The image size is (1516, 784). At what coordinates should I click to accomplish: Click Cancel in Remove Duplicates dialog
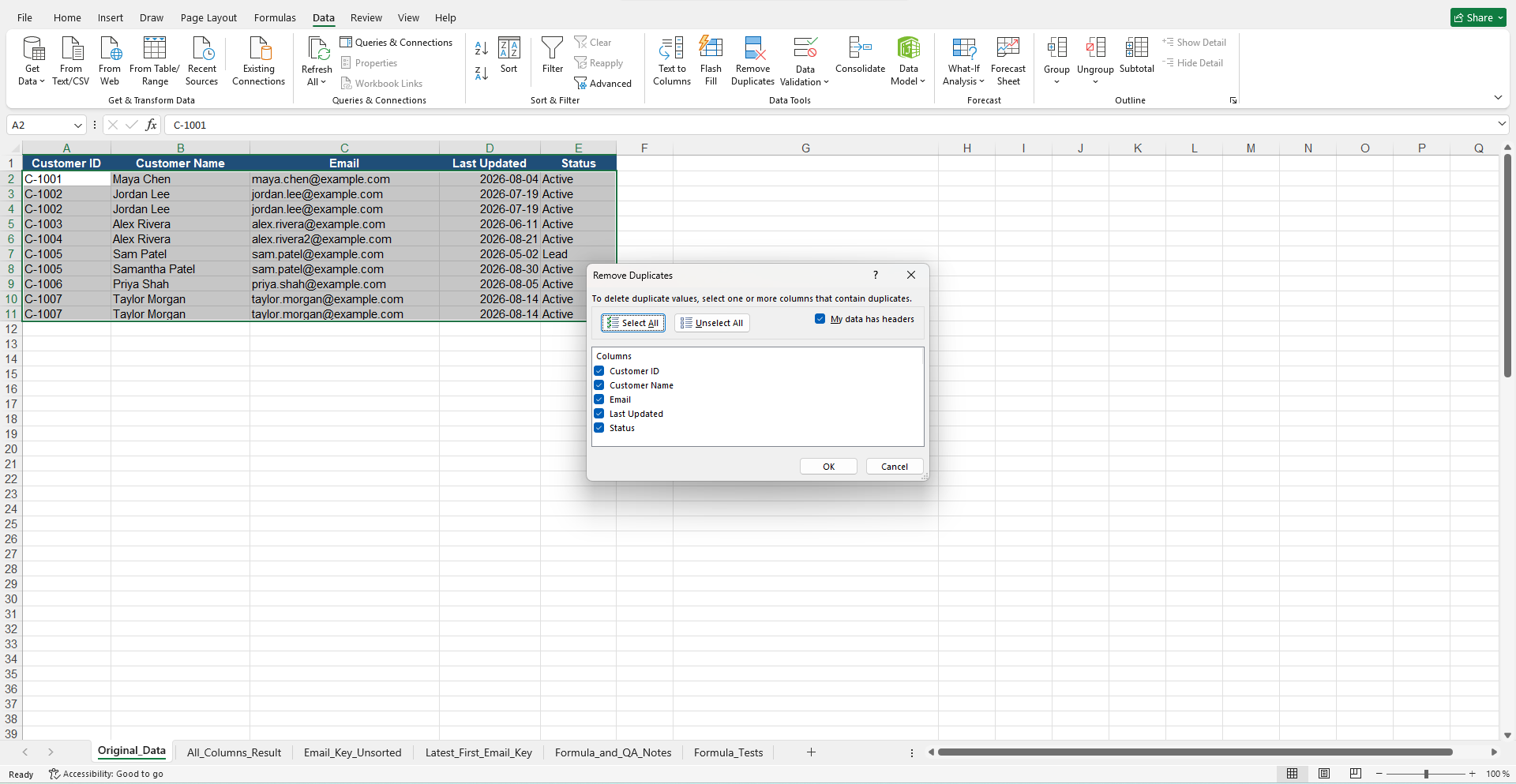895,467
